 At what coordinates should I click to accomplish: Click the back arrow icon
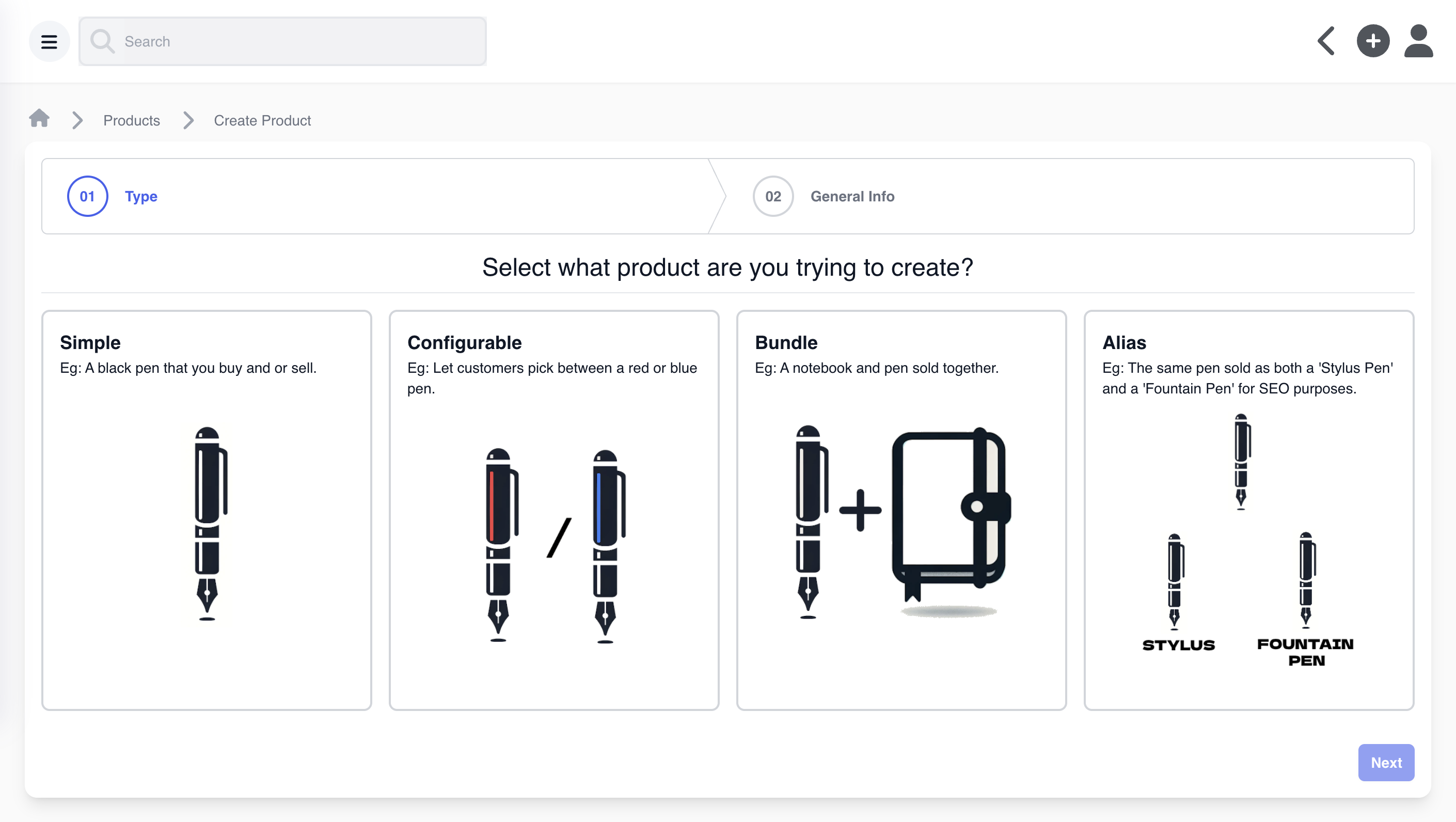click(x=1326, y=41)
